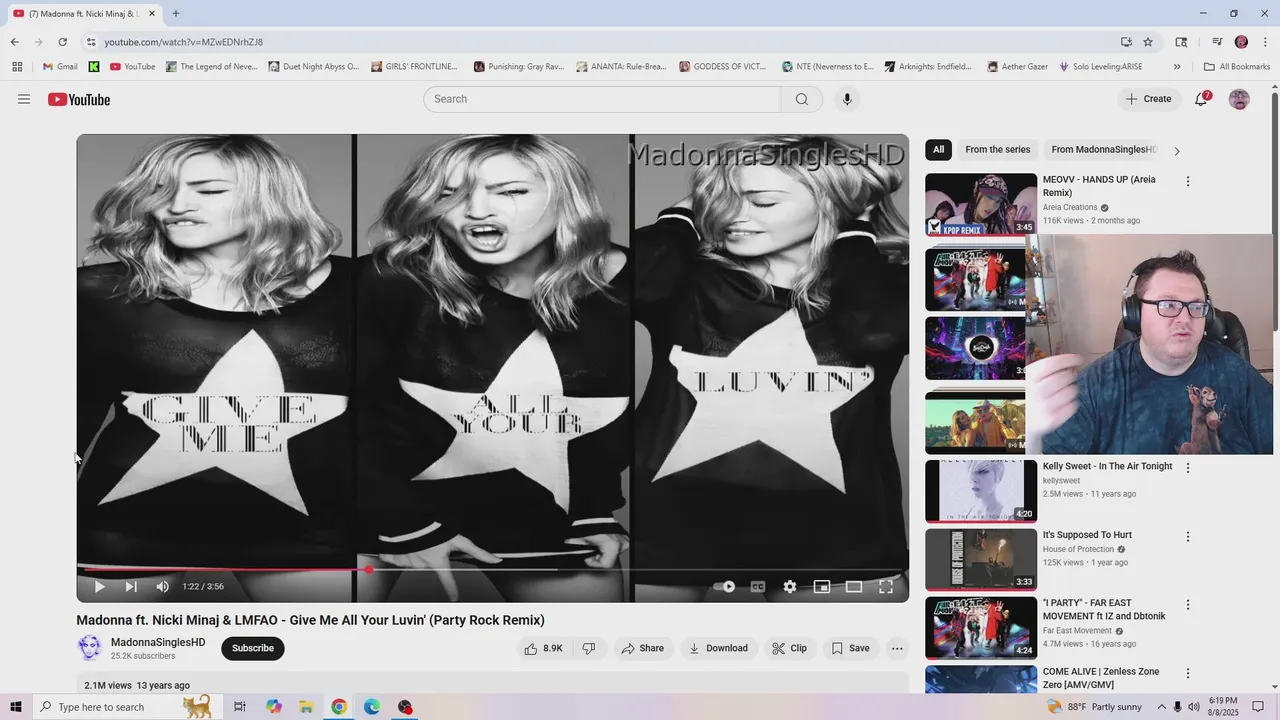Open the YouTube guide hamburger menu
The height and width of the screenshot is (720, 1280).
tap(24, 99)
